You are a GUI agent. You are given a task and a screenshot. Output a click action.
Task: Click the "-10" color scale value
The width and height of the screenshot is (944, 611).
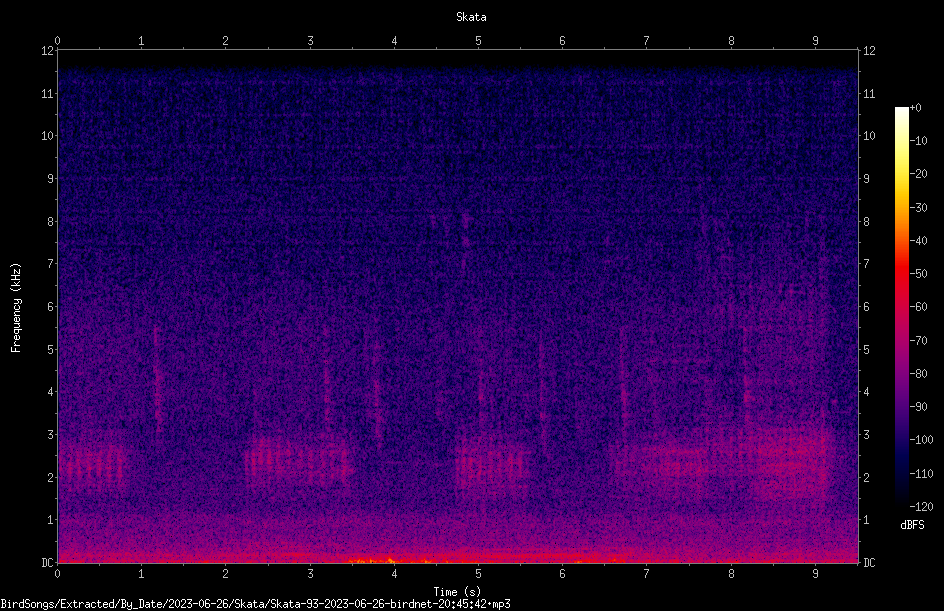pos(918,141)
